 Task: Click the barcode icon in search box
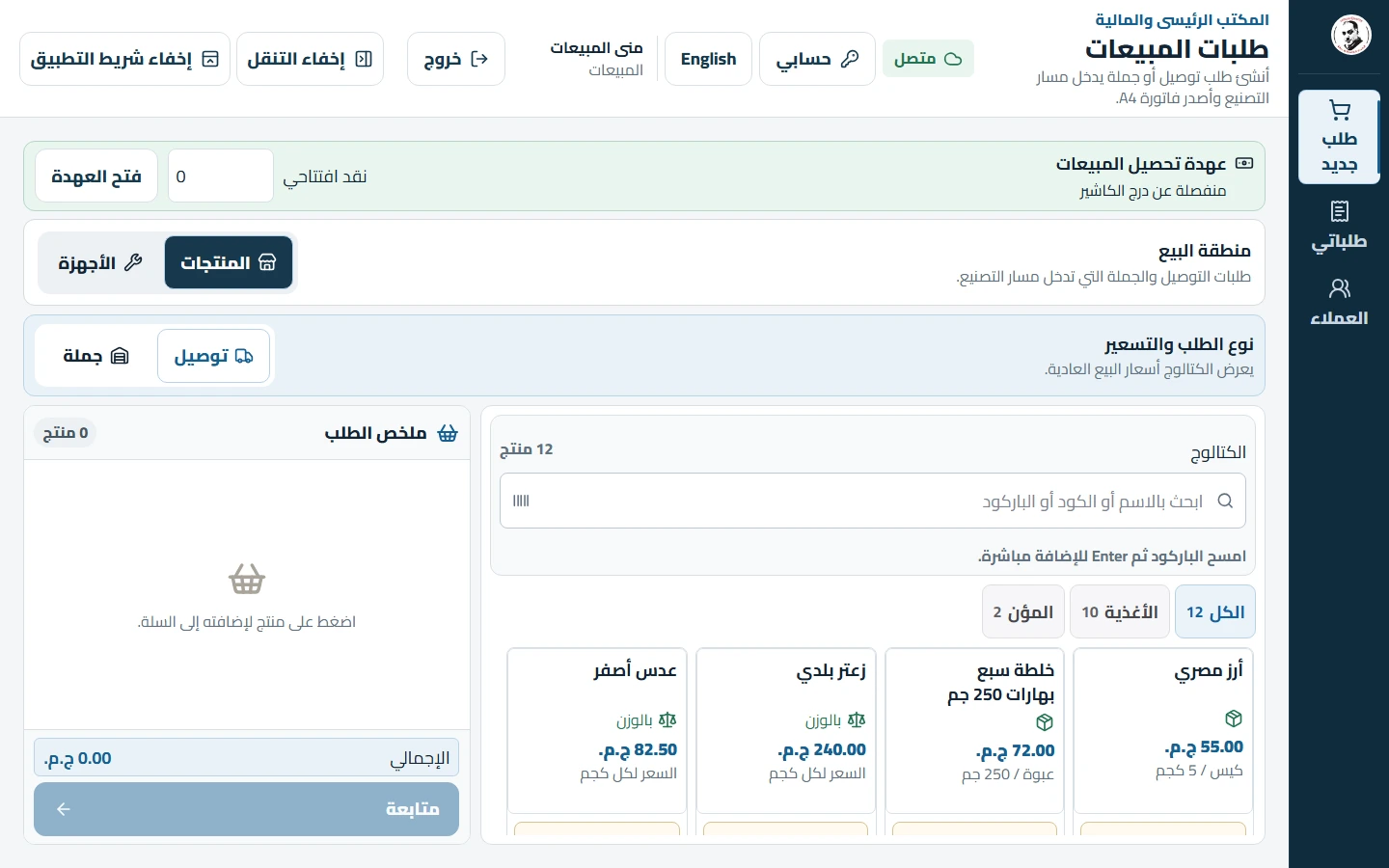[x=521, y=501]
